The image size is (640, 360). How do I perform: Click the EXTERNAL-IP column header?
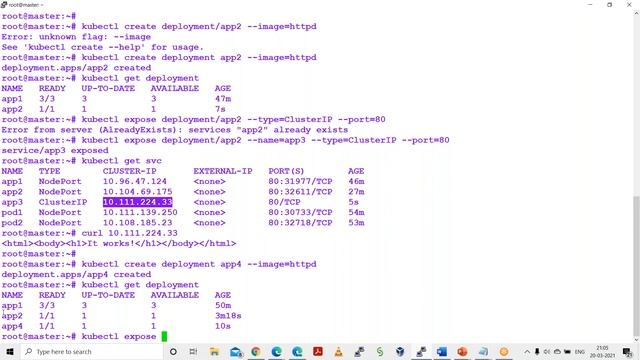[223, 171]
